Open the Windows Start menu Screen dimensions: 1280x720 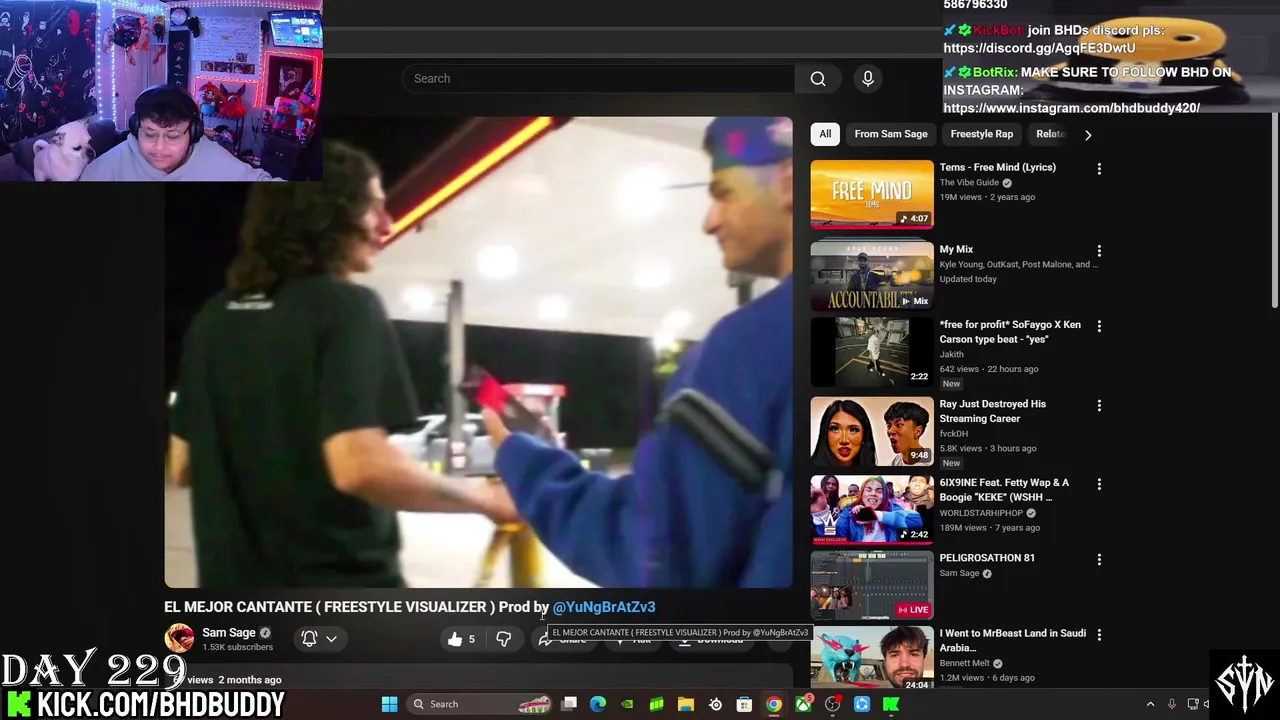(389, 704)
